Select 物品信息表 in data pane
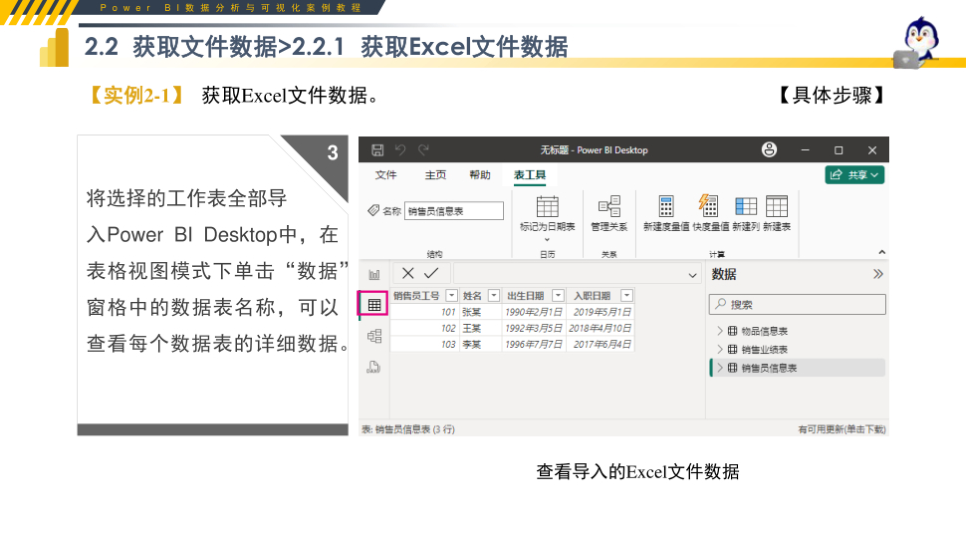The width and height of the screenshot is (966, 544). pos(764,331)
